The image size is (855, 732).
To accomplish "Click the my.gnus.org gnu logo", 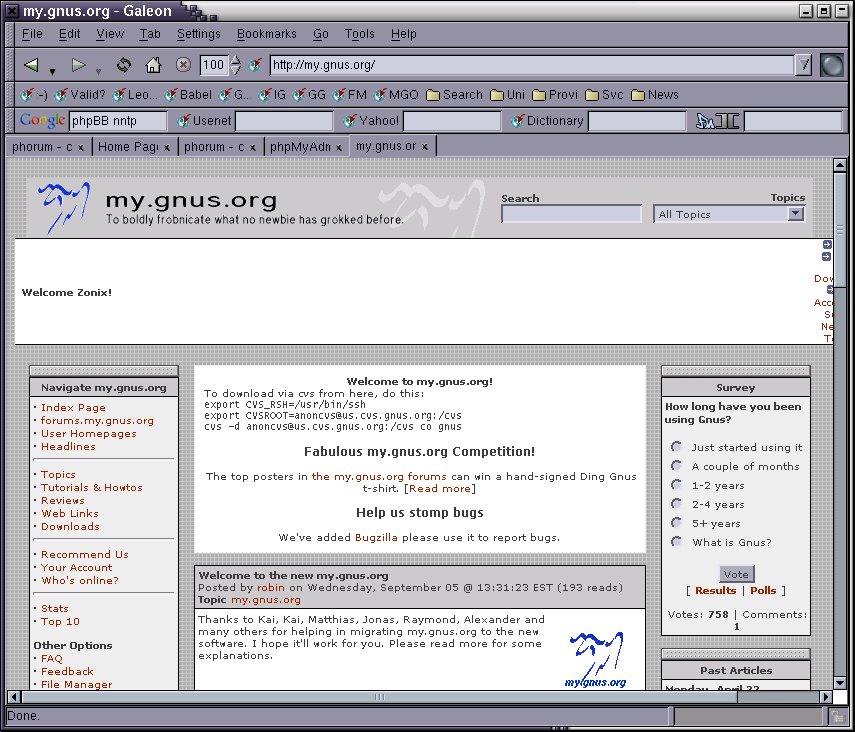I will [x=64, y=207].
